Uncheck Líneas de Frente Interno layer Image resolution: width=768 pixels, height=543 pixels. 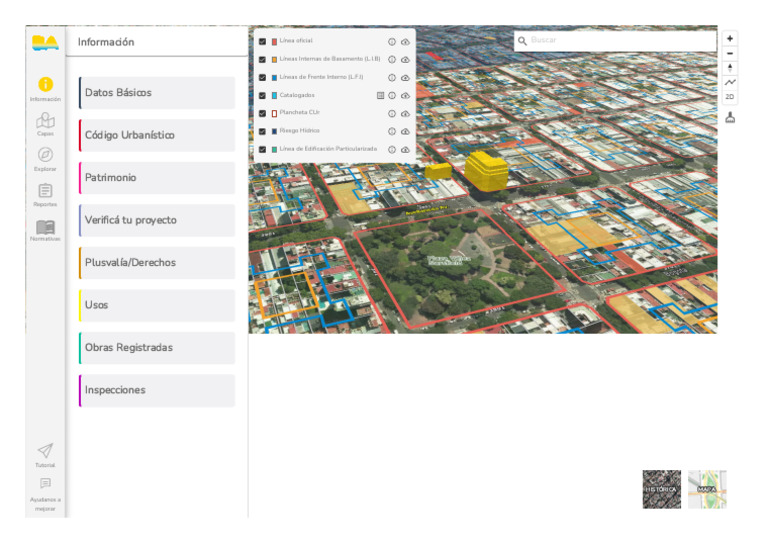click(x=263, y=77)
